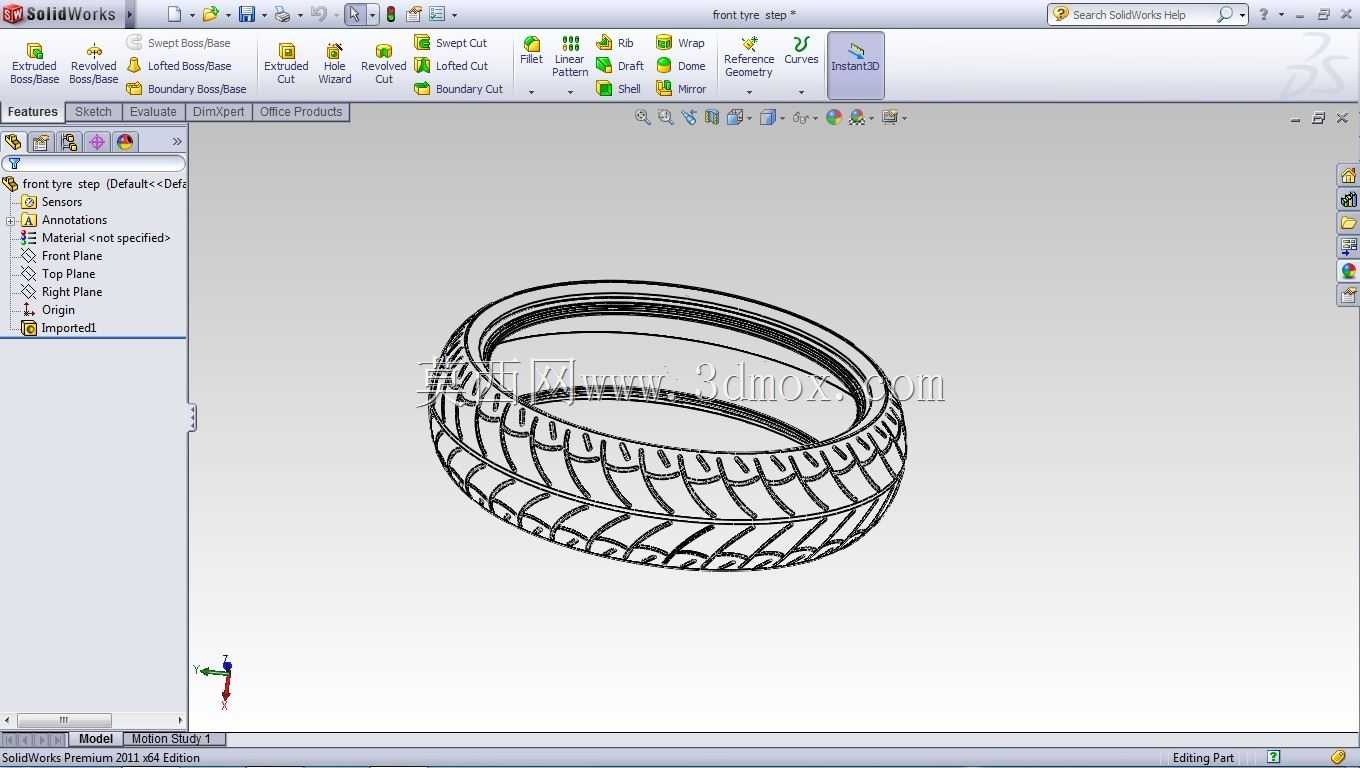Select the Sensors tree item
The image size is (1360, 768).
pyautogui.click(x=62, y=202)
